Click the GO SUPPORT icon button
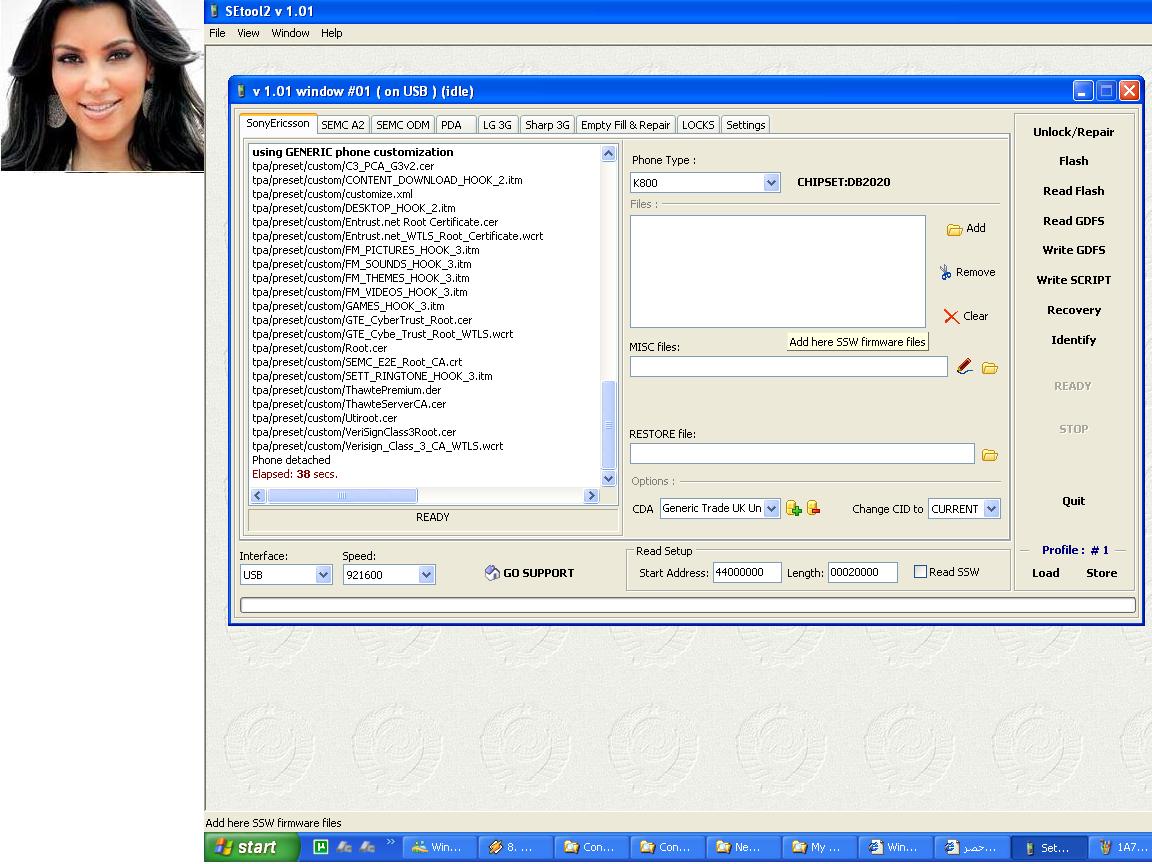Image resolution: width=1152 pixels, height=864 pixels. tap(529, 573)
